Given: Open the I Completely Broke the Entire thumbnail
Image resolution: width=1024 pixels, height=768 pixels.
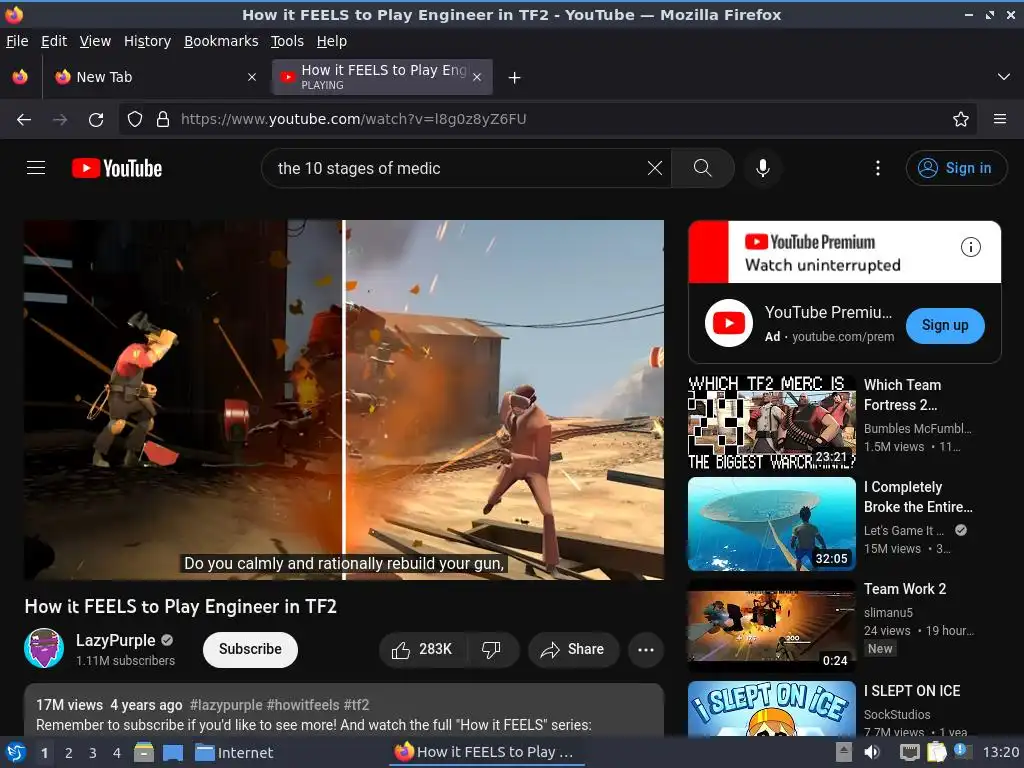Looking at the screenshot, I should coord(772,524).
